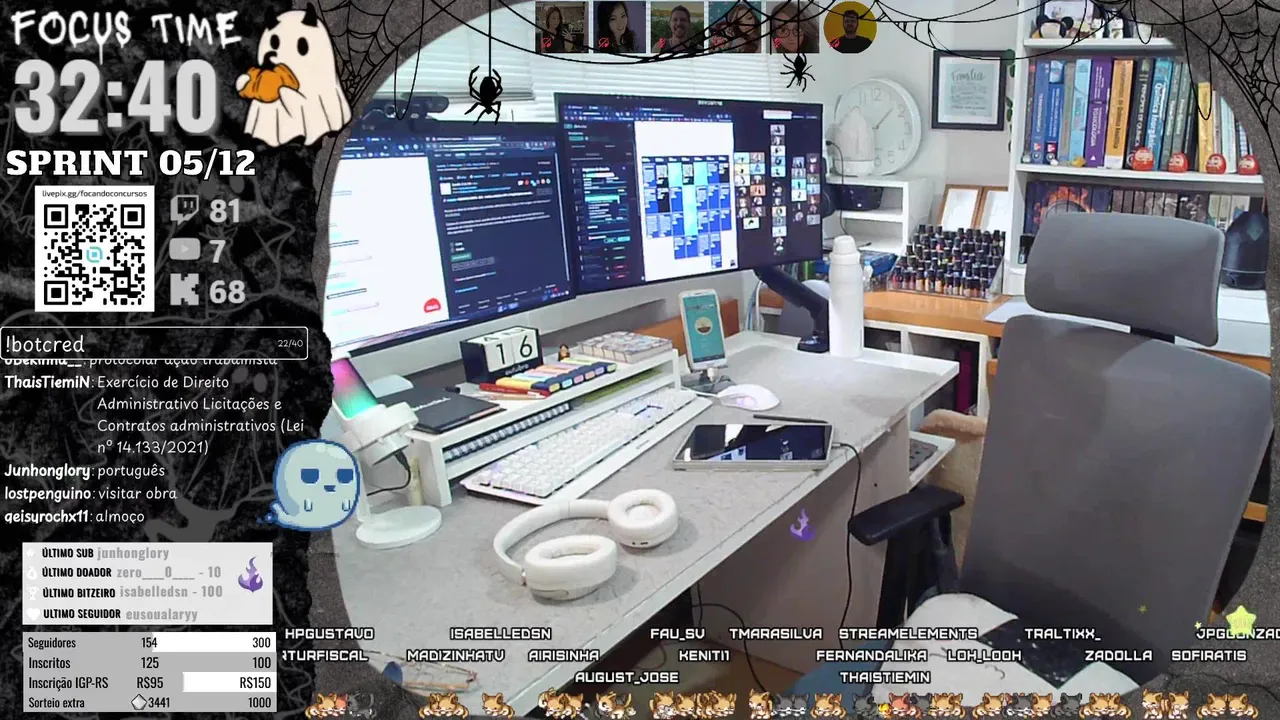Screen dimensions: 1280x720
Task: Click the Último Doador row
Action: [124, 573]
